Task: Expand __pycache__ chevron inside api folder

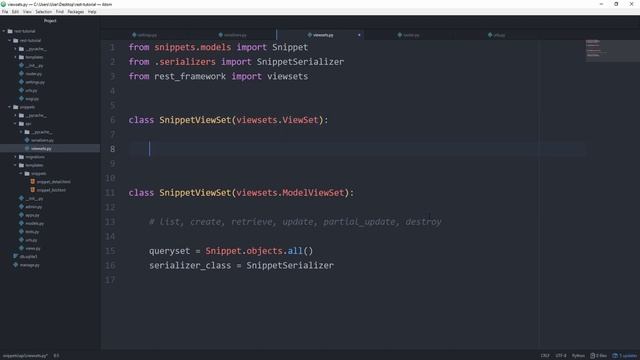Action: click(21, 132)
